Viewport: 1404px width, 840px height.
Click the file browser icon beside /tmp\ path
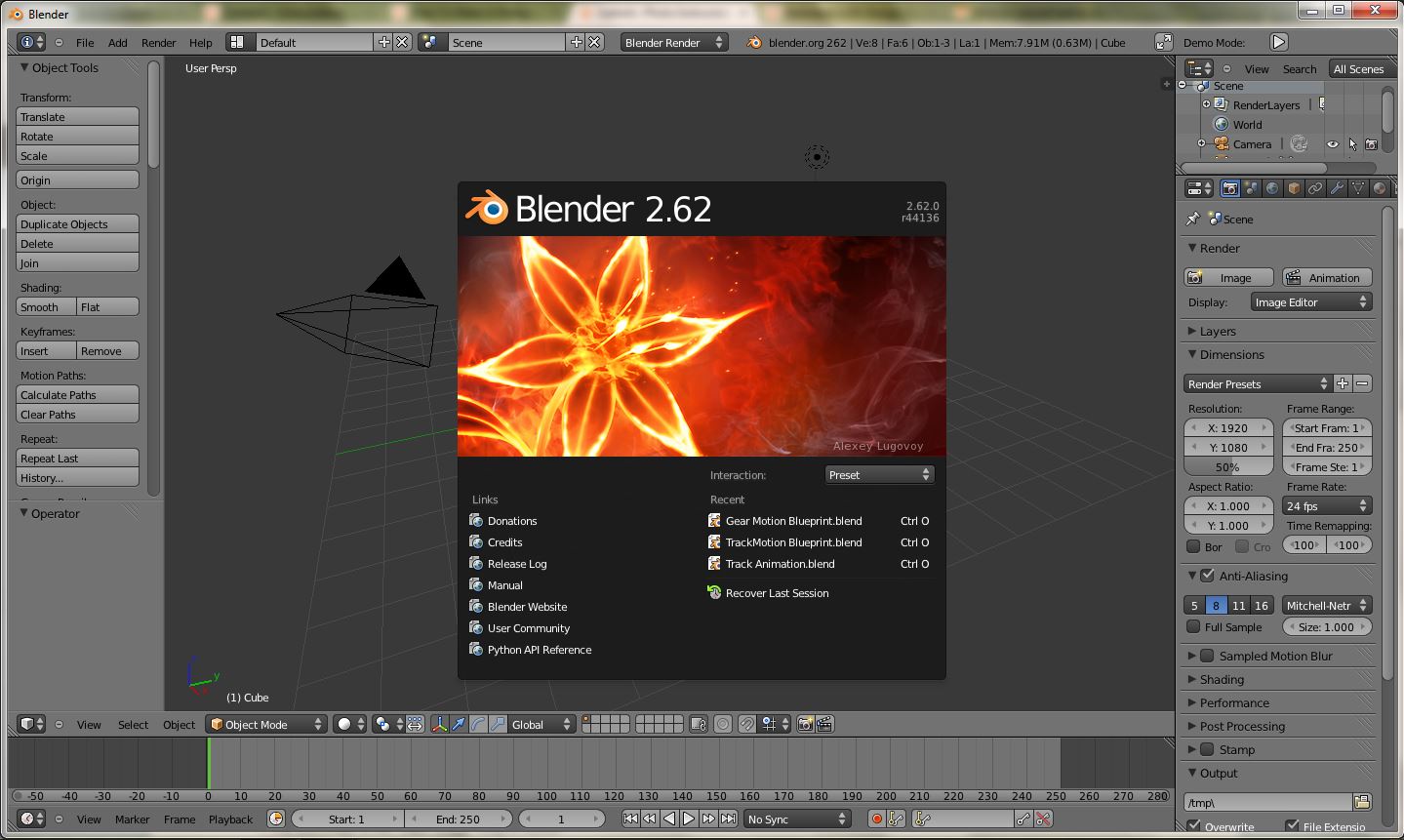pyautogui.click(x=1362, y=802)
